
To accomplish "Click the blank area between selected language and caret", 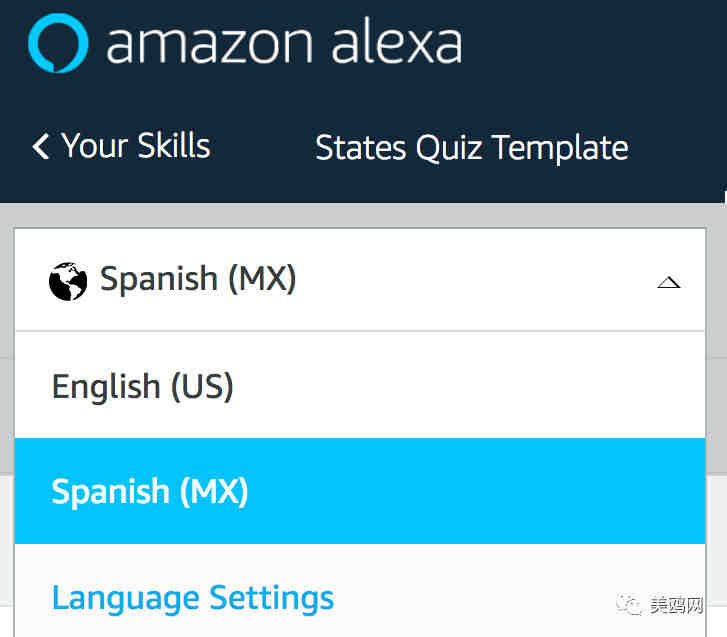I will pos(475,280).
